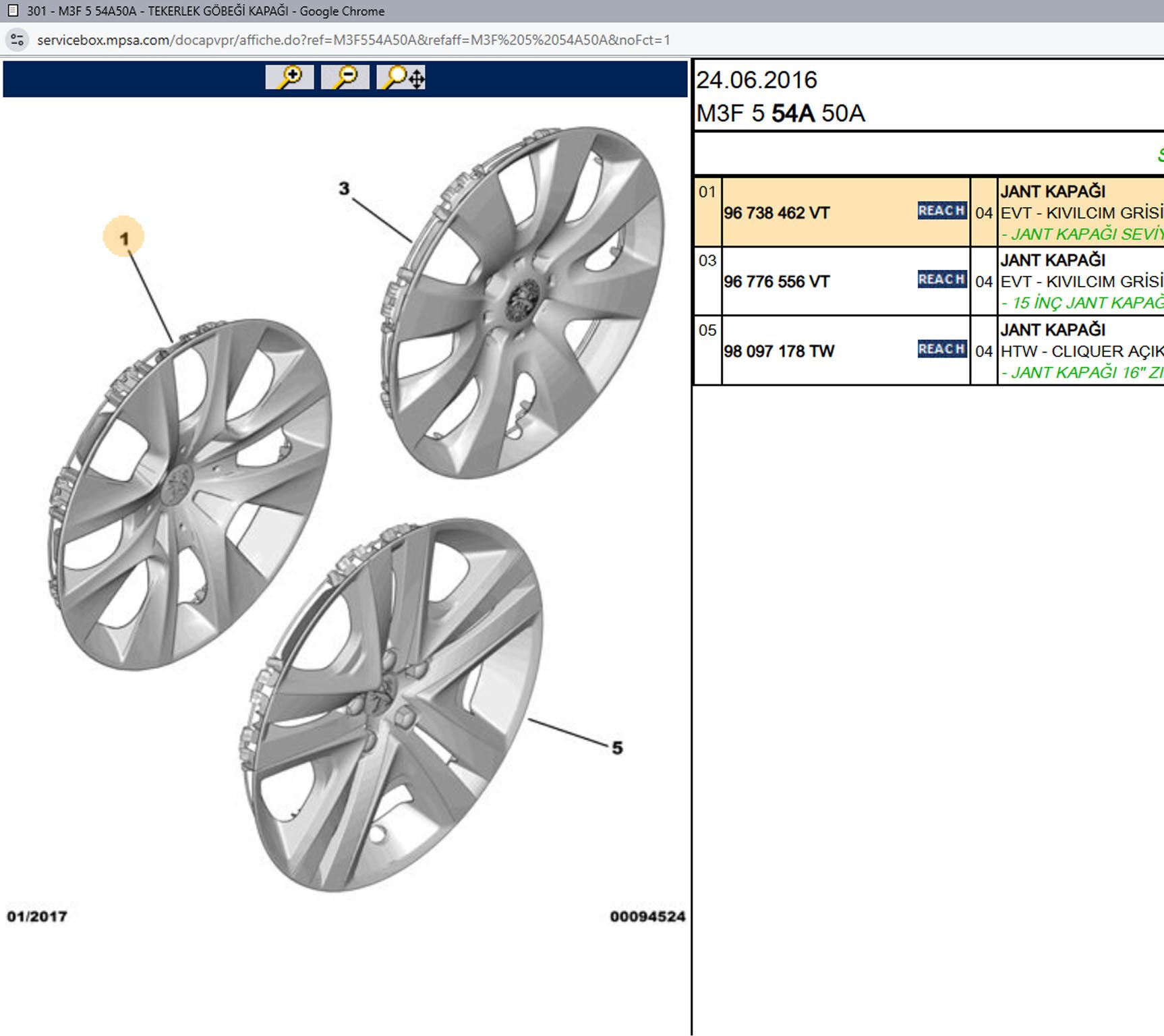Click part number 98 097 178 TW
Viewport: 1164px width, 1036px height.
tap(779, 351)
